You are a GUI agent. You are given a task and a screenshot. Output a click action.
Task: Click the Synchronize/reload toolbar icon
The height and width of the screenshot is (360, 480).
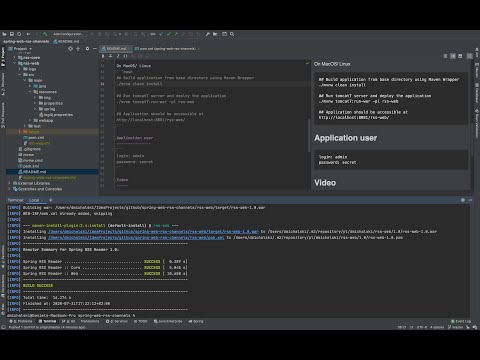click(19, 34)
